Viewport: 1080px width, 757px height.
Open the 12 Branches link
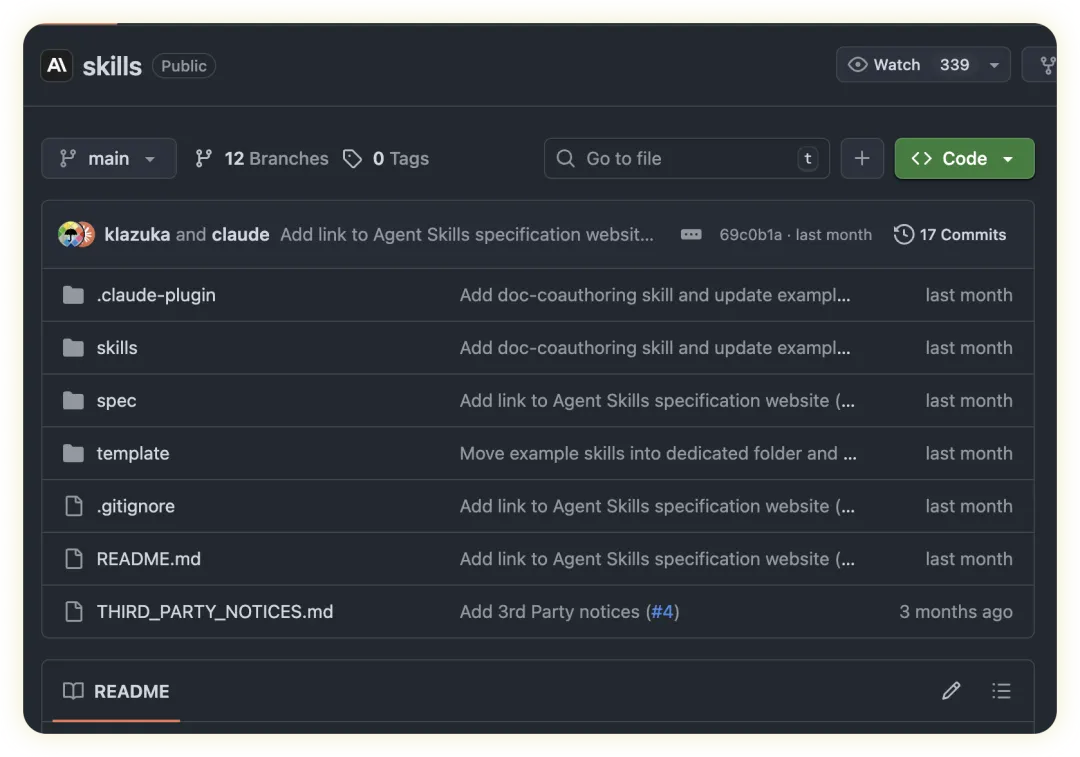tap(262, 159)
